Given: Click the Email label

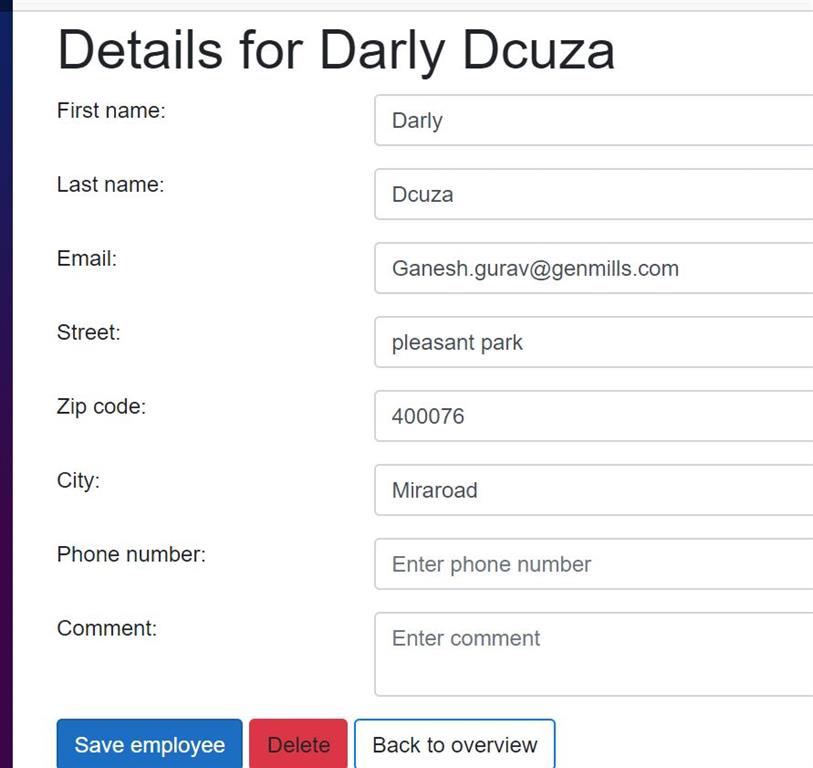Looking at the screenshot, I should tap(86, 259).
